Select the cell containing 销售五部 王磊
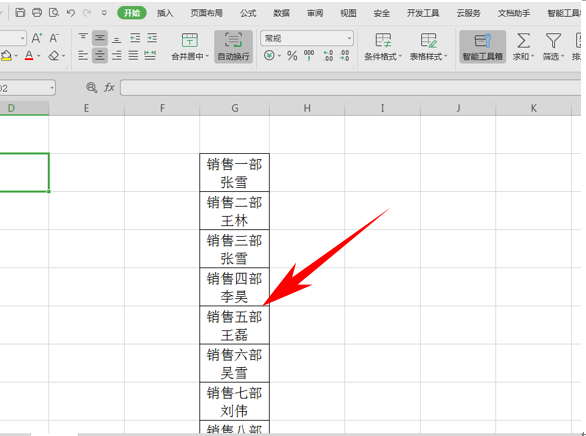The height and width of the screenshot is (436, 586). [234, 325]
